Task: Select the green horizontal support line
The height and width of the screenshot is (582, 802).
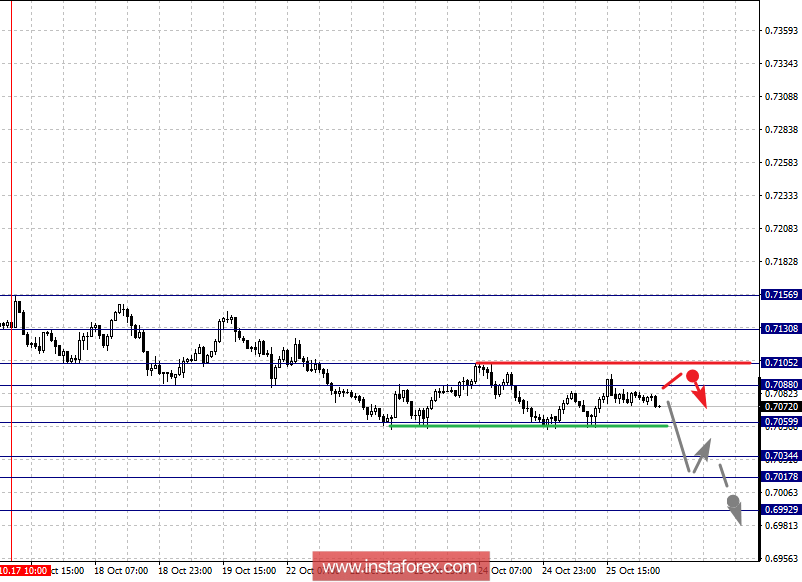Action: (x=528, y=426)
